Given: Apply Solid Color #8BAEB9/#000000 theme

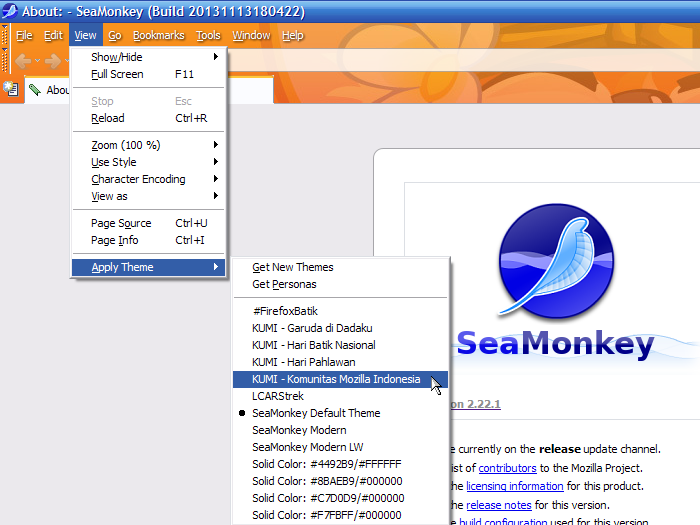Looking at the screenshot, I should pyautogui.click(x=340, y=481).
